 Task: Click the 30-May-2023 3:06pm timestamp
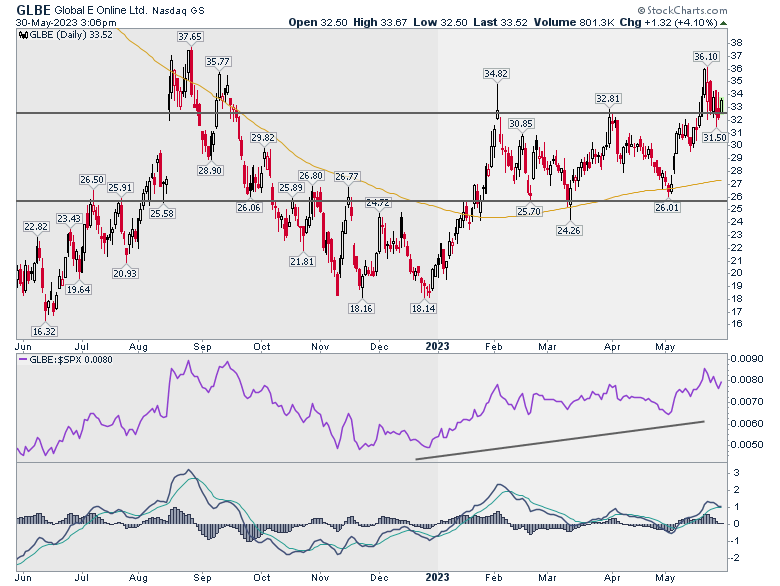click(x=66, y=23)
